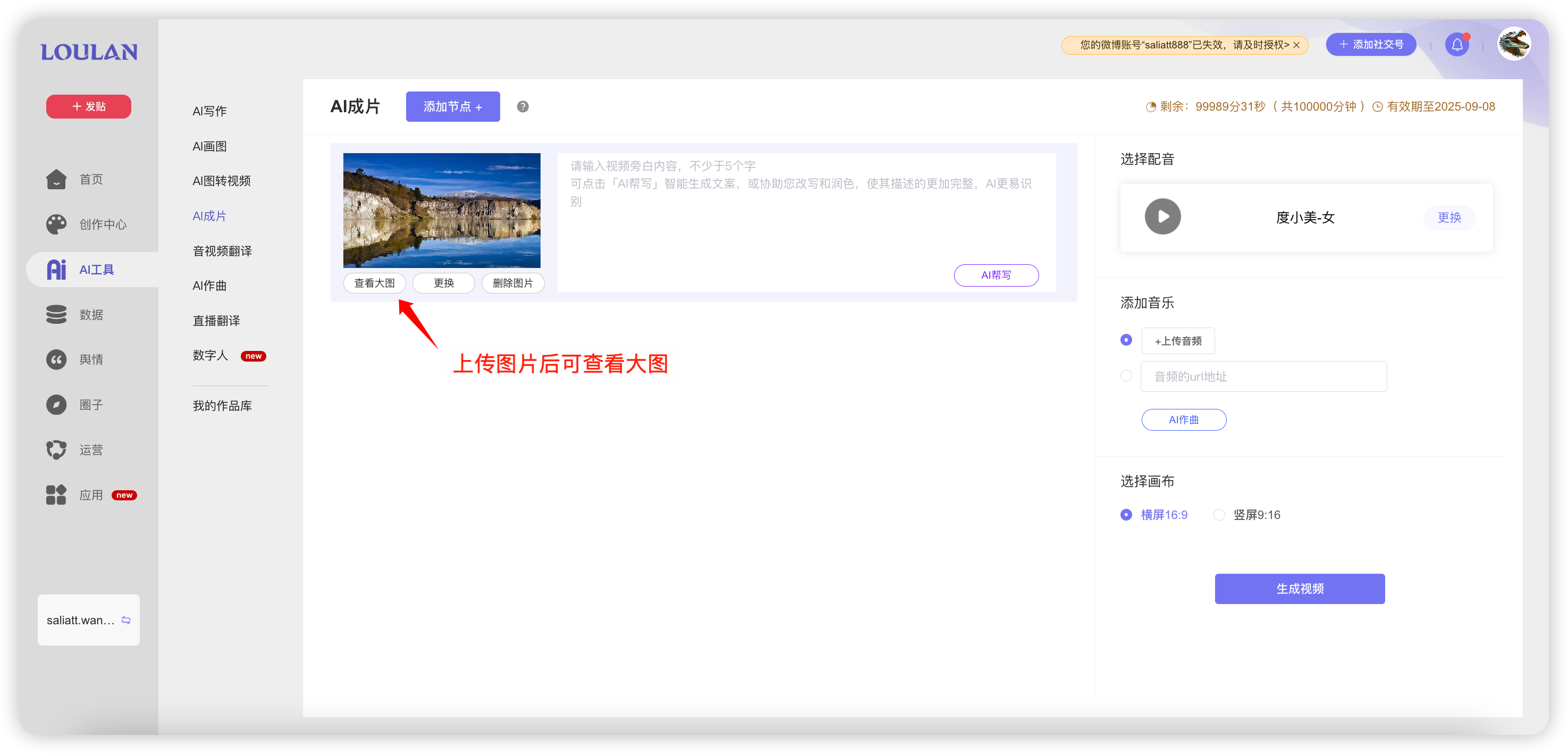
Task: Click +上传音频 button
Action: pyautogui.click(x=1178, y=341)
